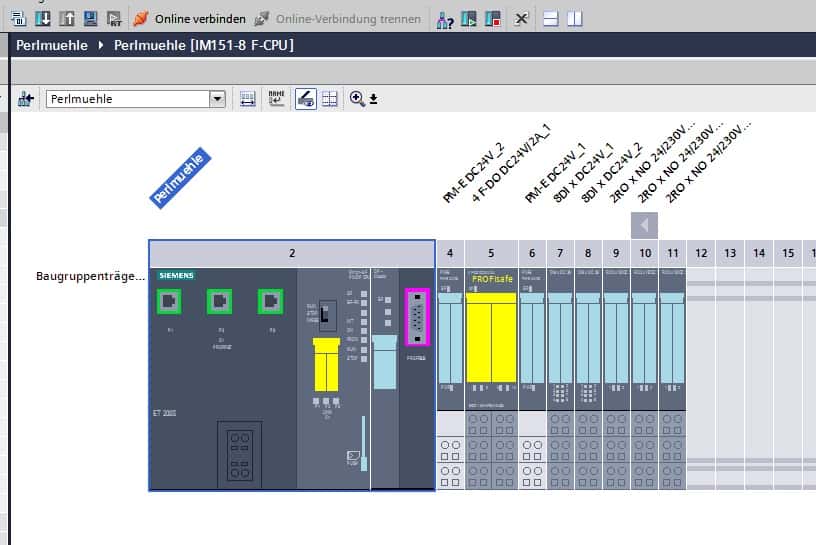
Task: Select slot 9 header
Action: [616, 254]
